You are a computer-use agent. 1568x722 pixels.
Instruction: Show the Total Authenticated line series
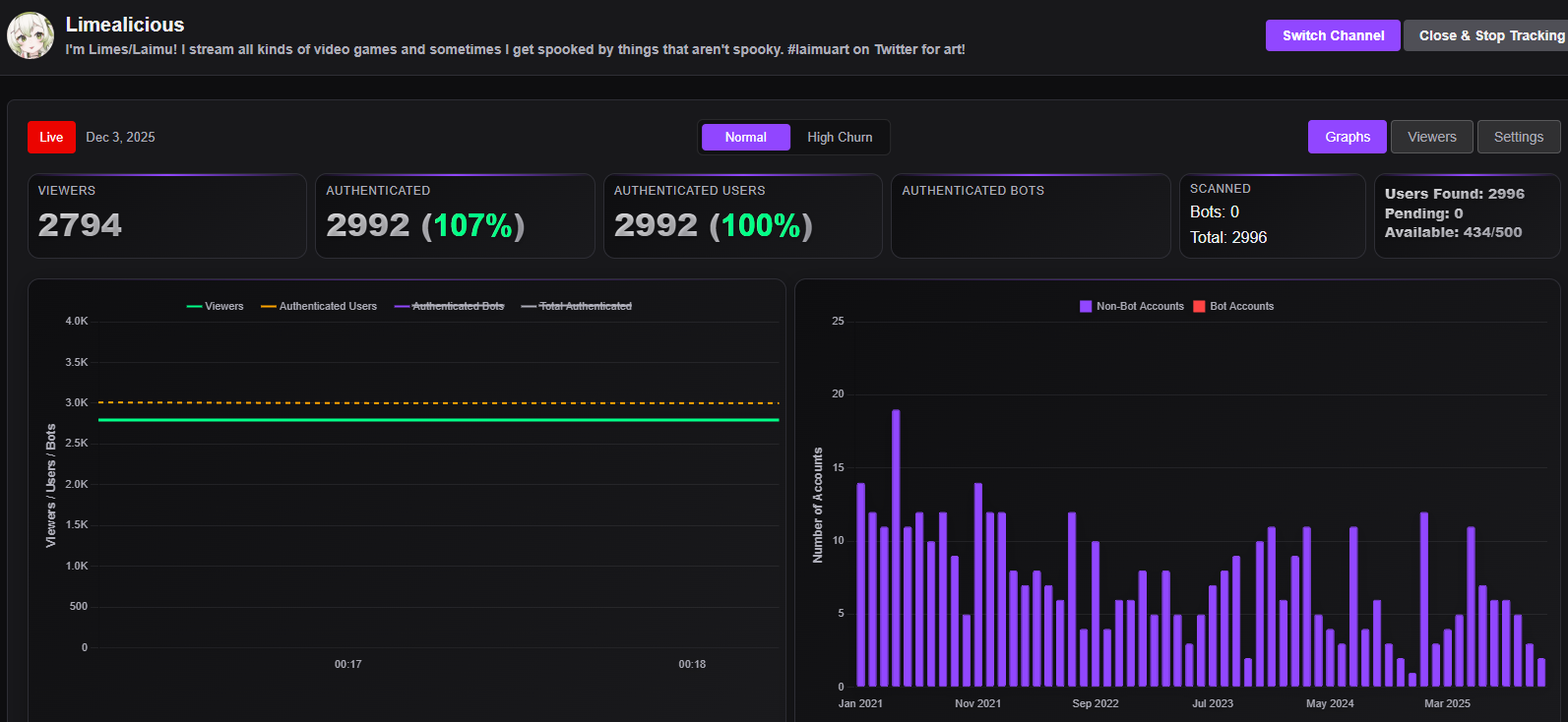point(577,306)
